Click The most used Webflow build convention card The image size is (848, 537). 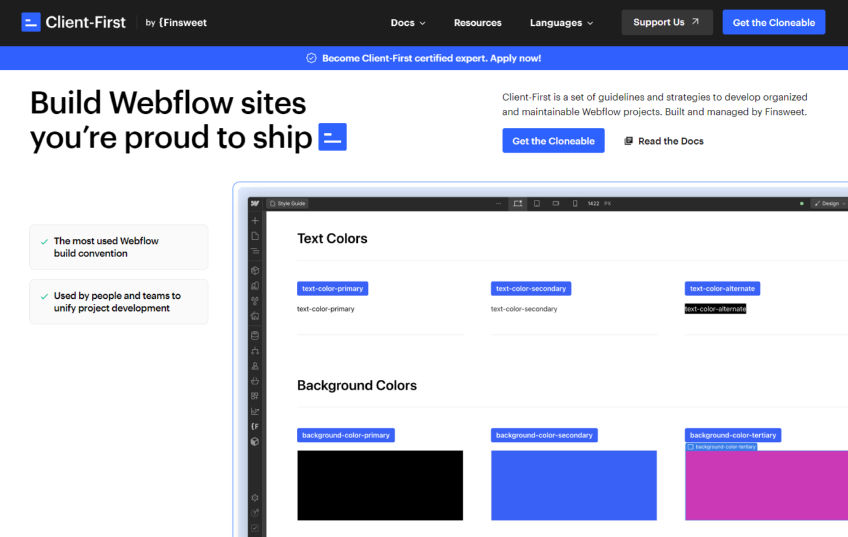pos(118,247)
